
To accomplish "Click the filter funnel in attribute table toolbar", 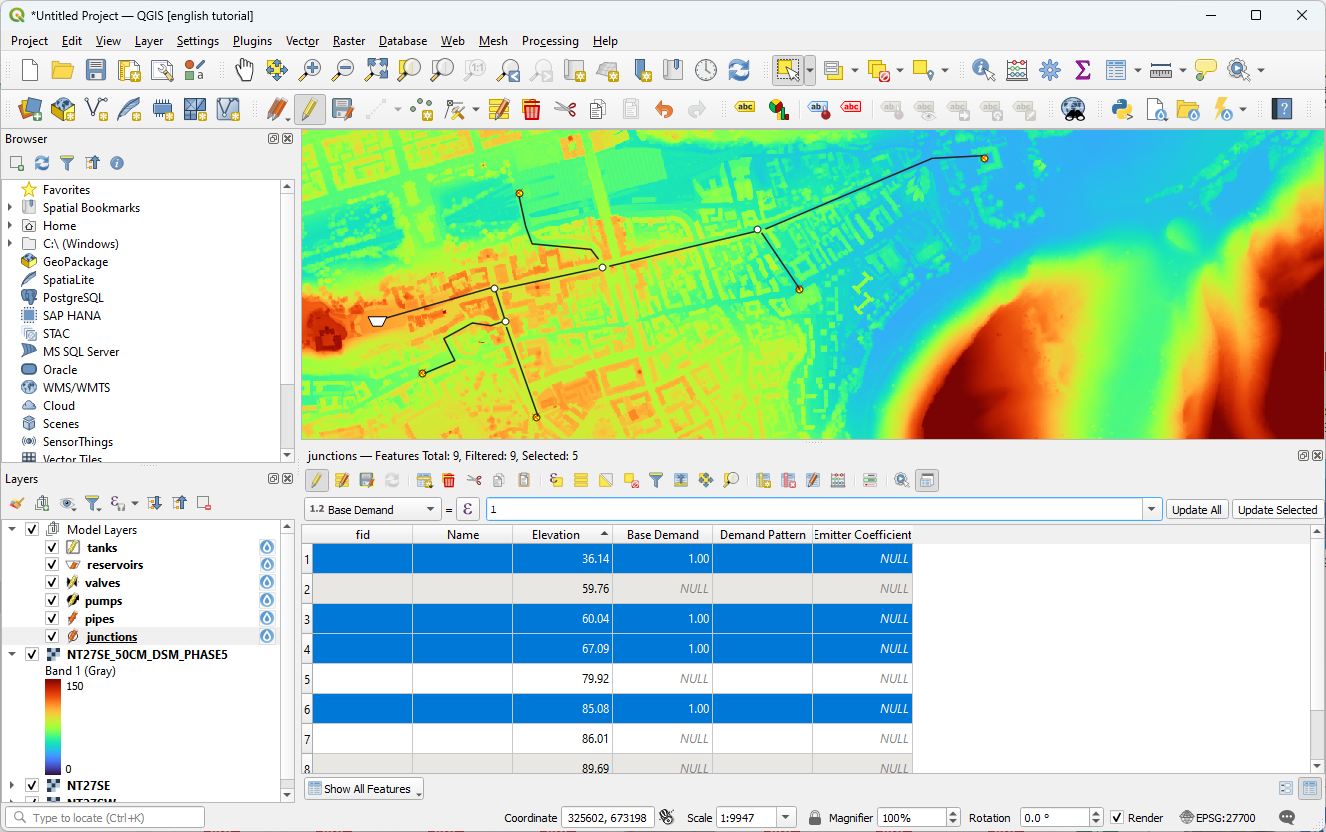I will (x=656, y=481).
